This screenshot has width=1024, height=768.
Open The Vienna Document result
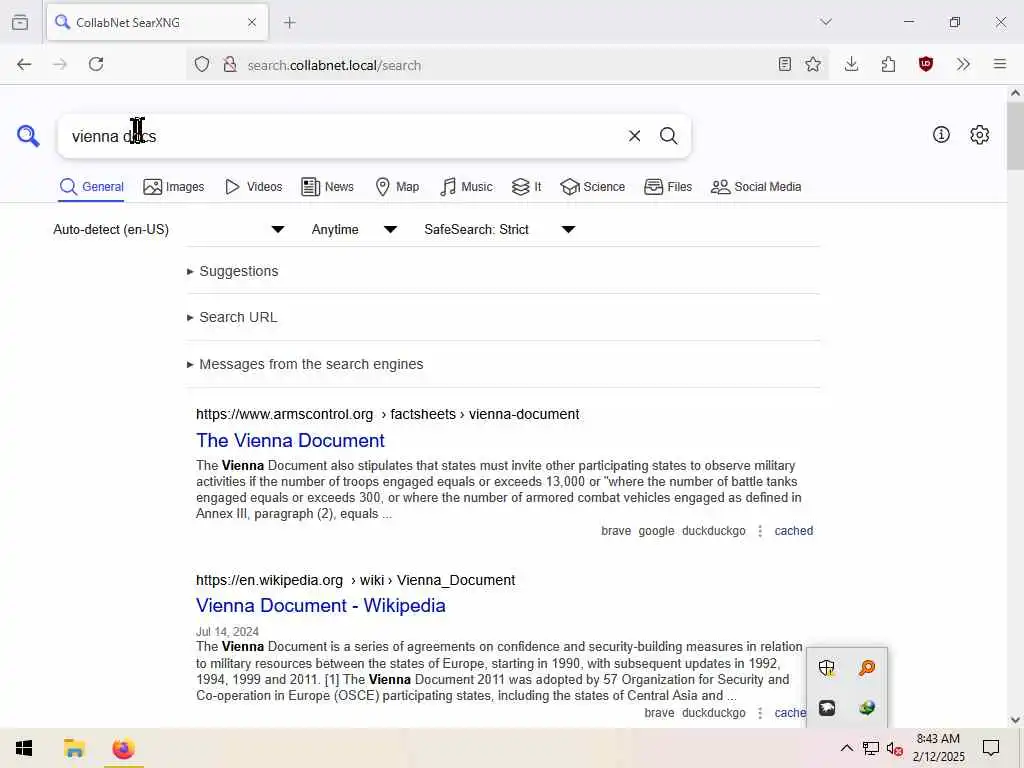point(291,440)
